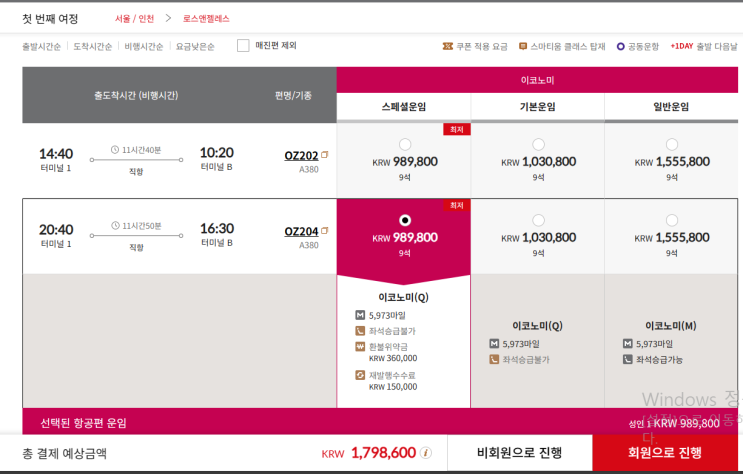This screenshot has width=743, height=474.
Task: Select OZ204 basic fare KRW 1,030,800
Action: [538, 220]
